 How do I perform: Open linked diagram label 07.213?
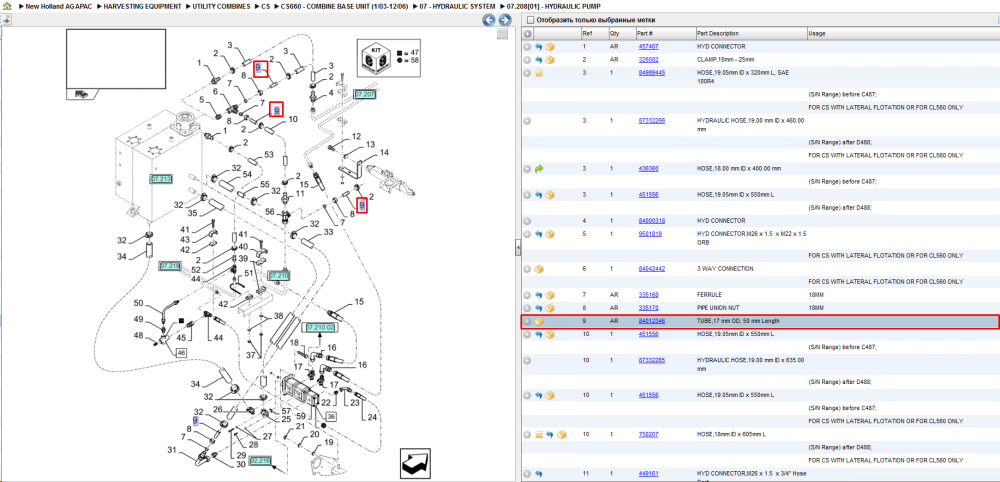point(161,179)
